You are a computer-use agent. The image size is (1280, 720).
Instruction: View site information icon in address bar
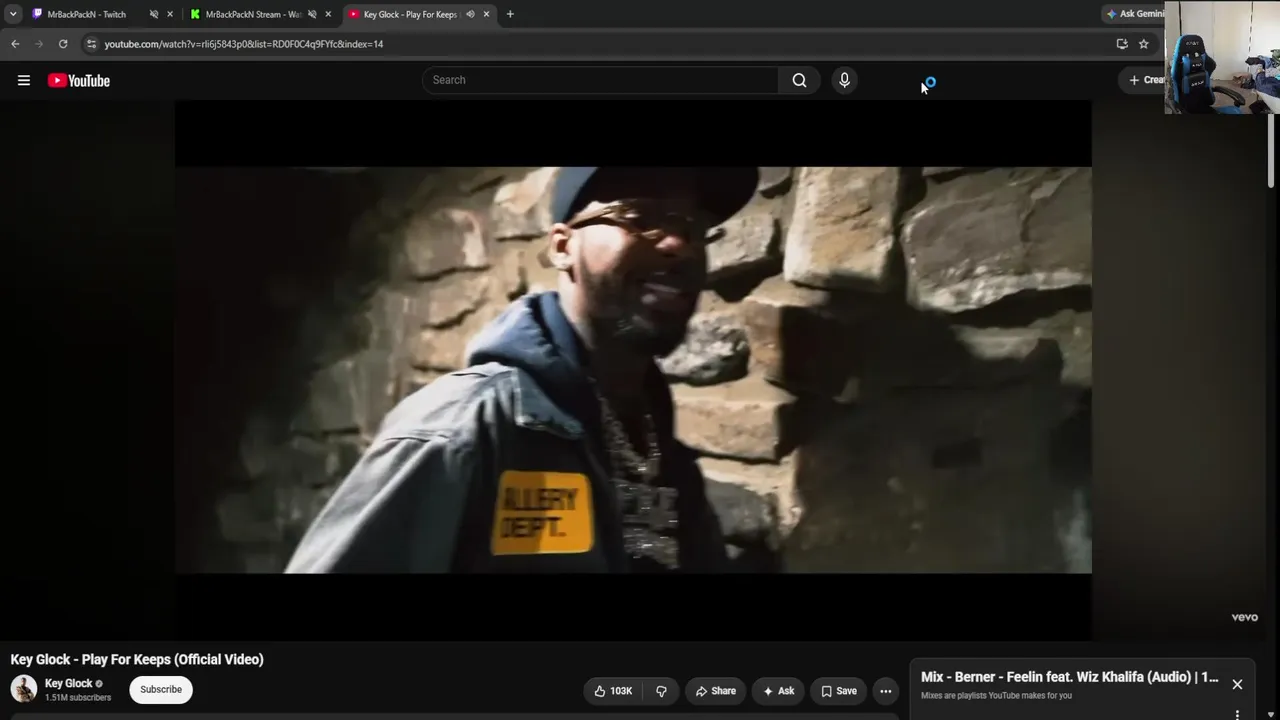coord(91,44)
